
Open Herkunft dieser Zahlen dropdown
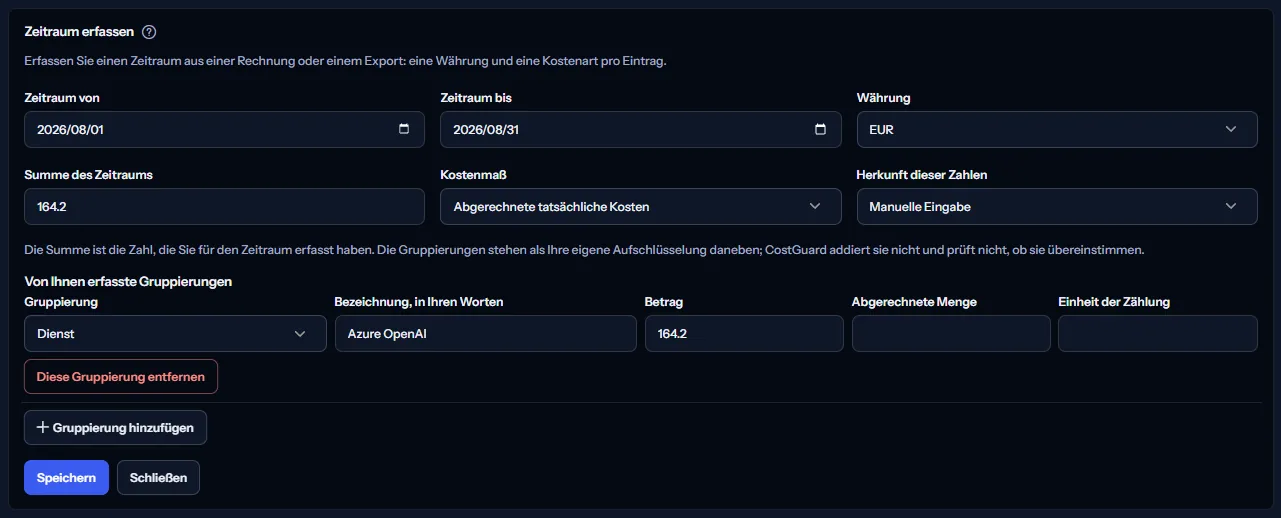1057,207
